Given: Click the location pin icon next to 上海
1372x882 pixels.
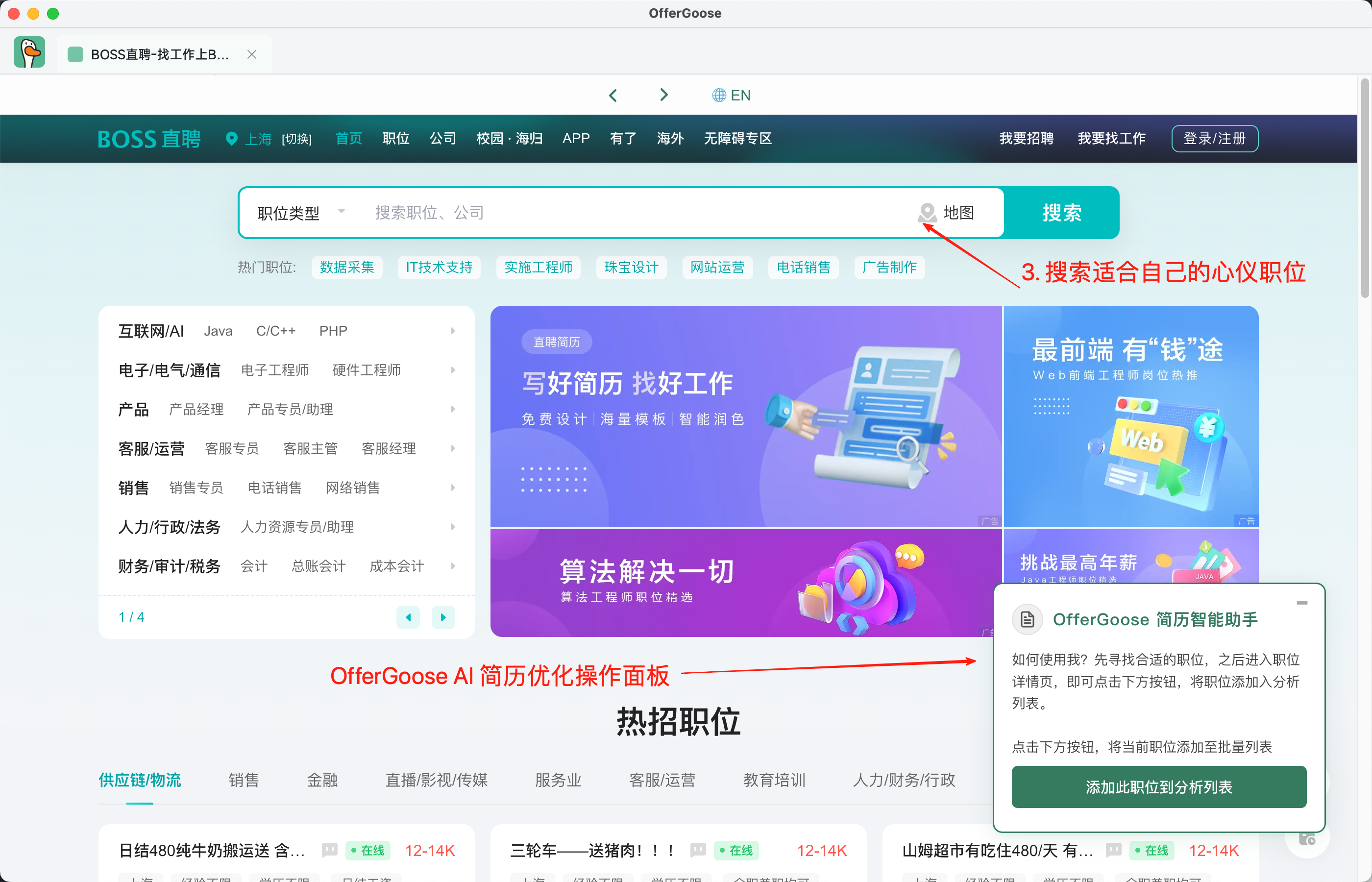Looking at the screenshot, I should click(231, 139).
